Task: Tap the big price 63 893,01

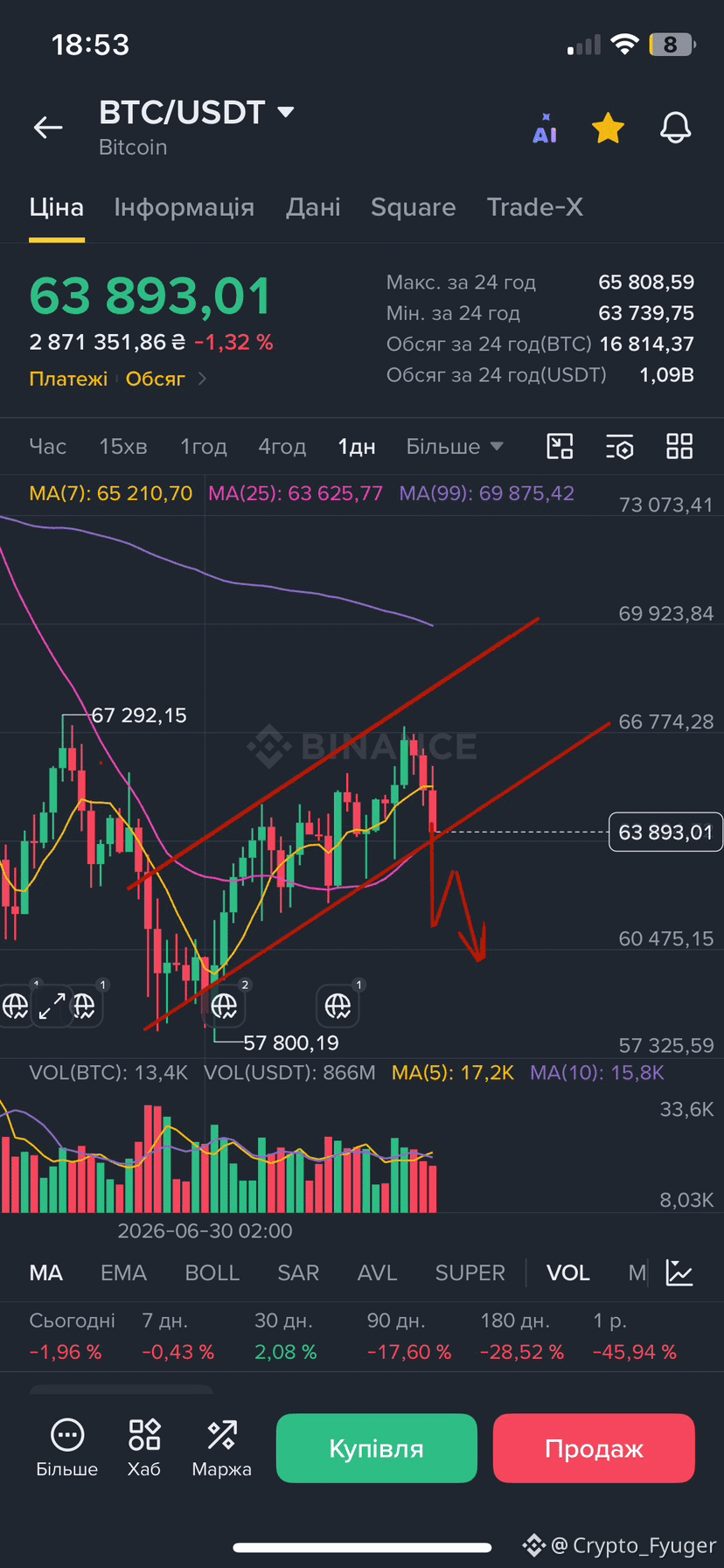Action: click(x=150, y=296)
